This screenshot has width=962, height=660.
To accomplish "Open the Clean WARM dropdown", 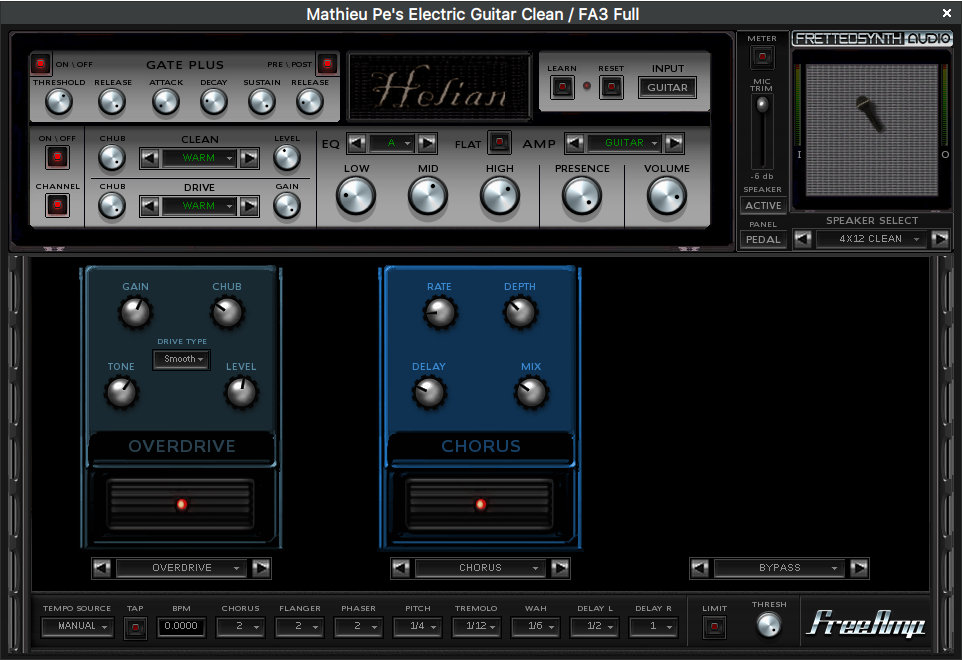I will [x=199, y=158].
